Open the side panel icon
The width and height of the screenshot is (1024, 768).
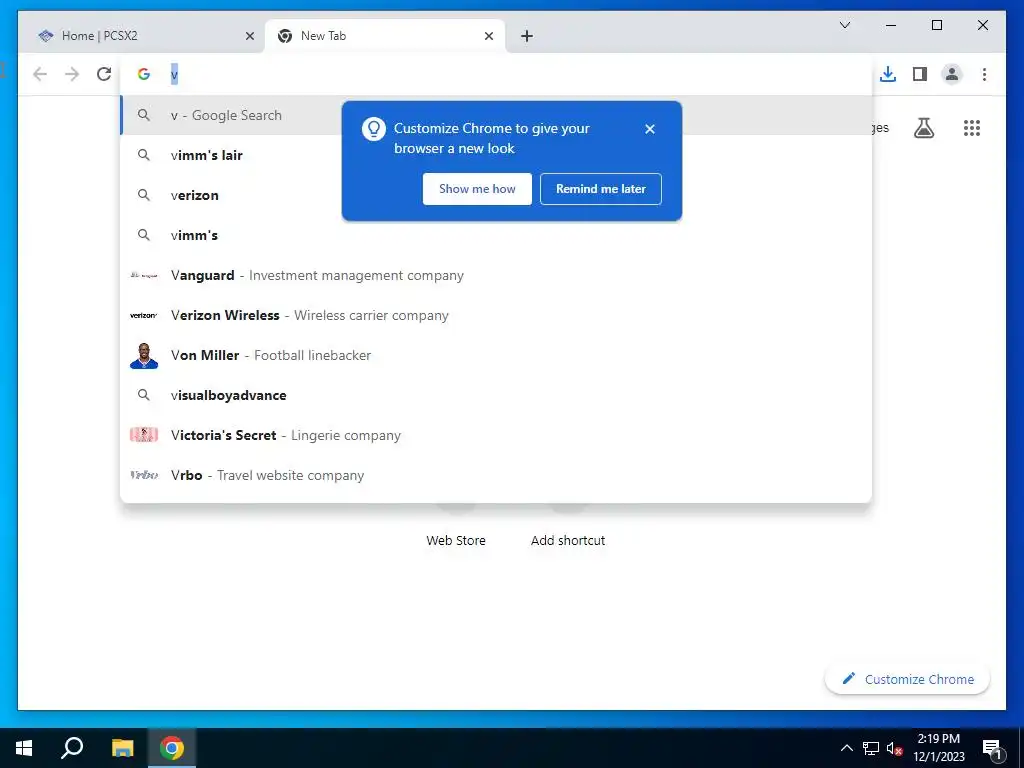click(x=920, y=74)
